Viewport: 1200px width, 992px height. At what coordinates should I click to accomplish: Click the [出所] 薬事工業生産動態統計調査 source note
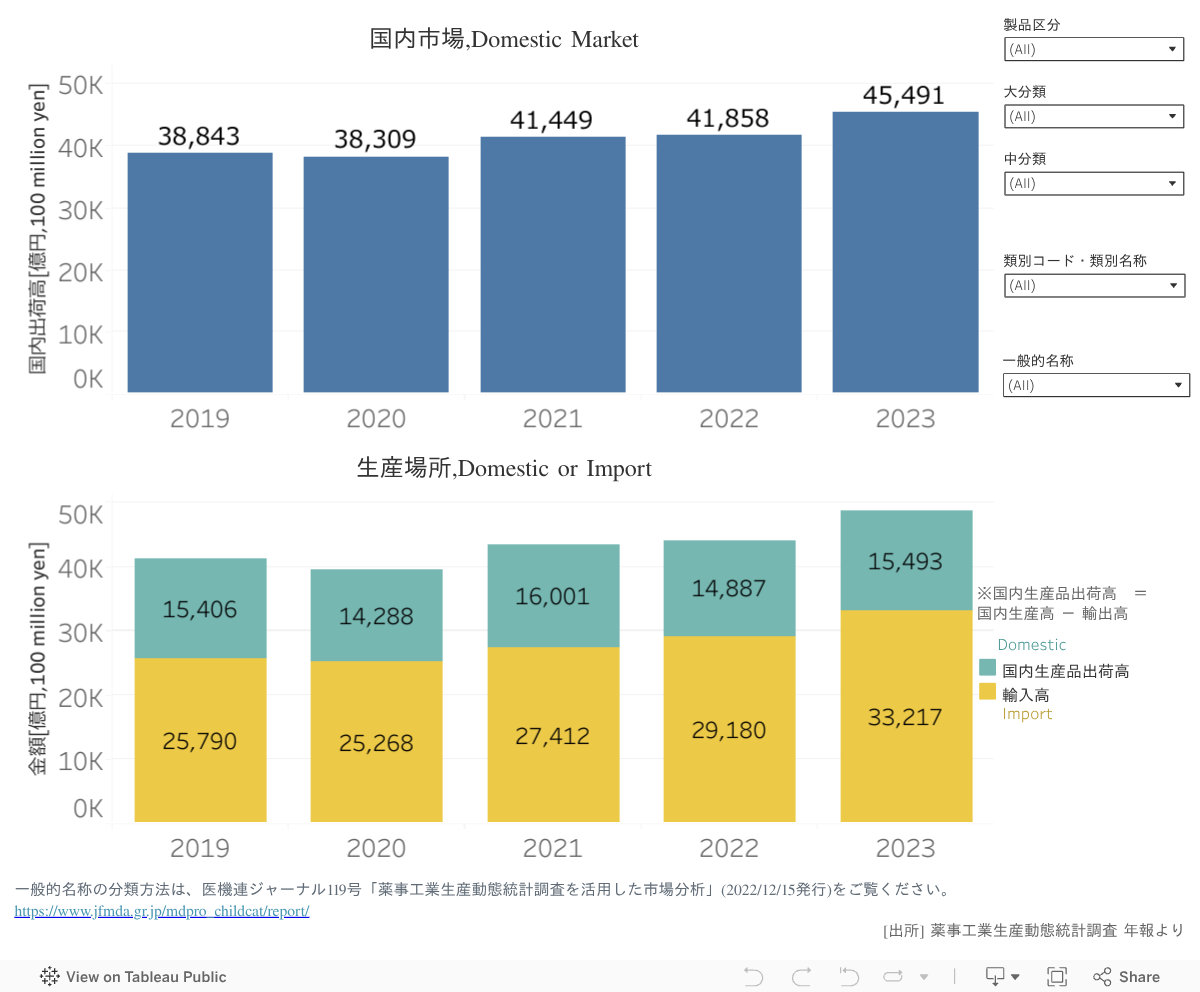1034,930
